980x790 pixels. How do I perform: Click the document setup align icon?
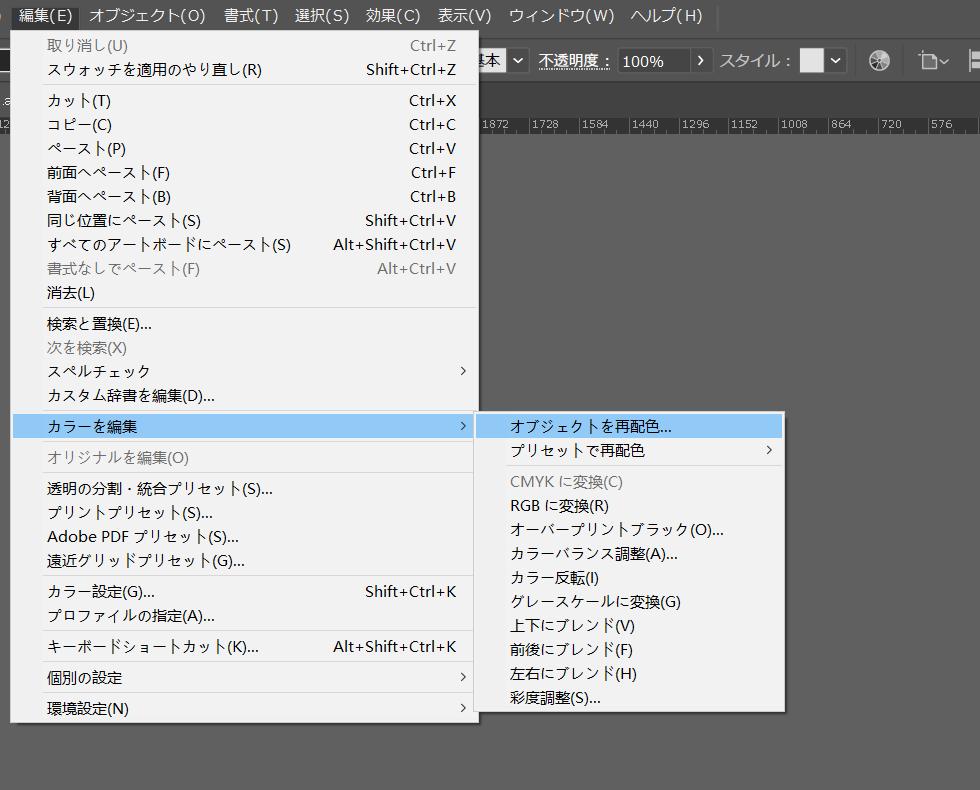933,61
